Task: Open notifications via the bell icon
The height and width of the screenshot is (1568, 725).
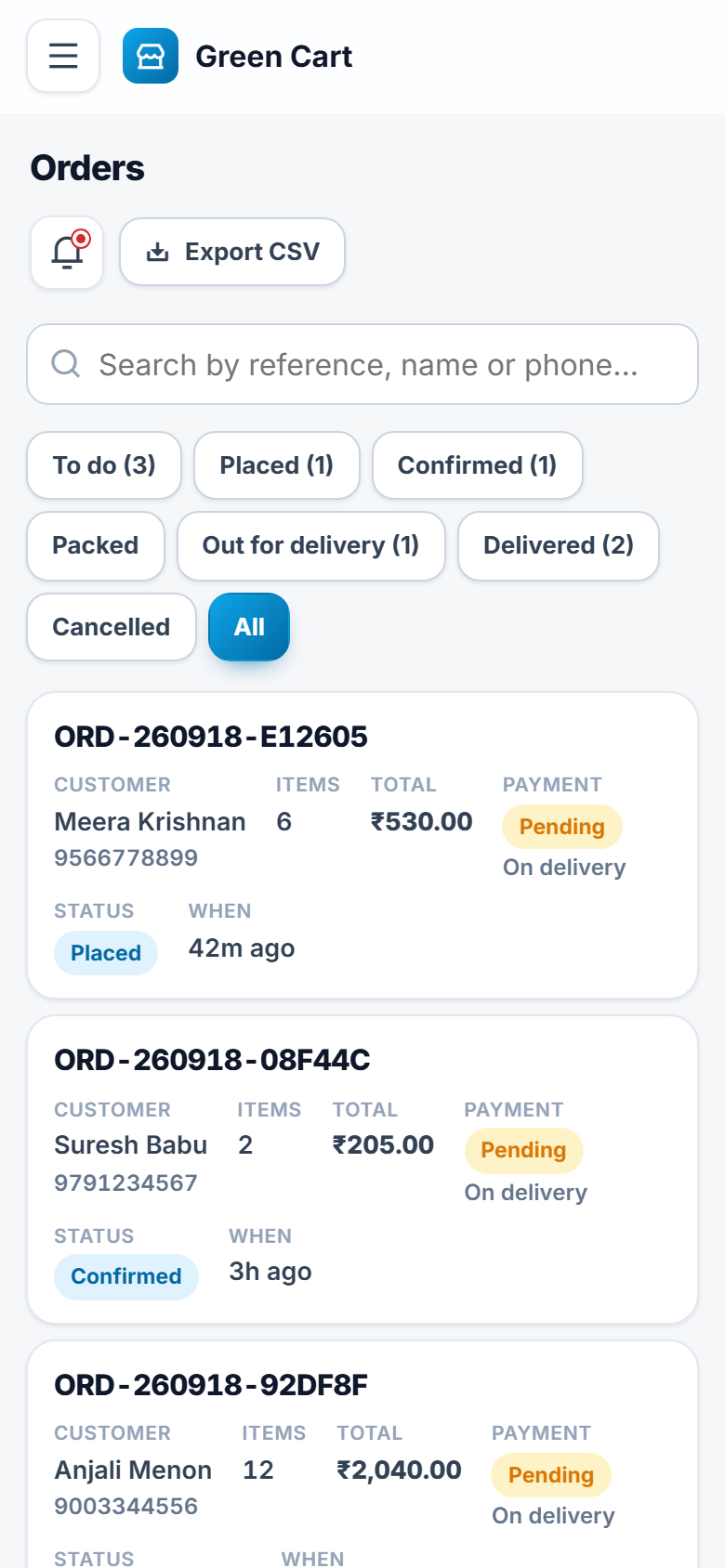Action: coord(67,252)
